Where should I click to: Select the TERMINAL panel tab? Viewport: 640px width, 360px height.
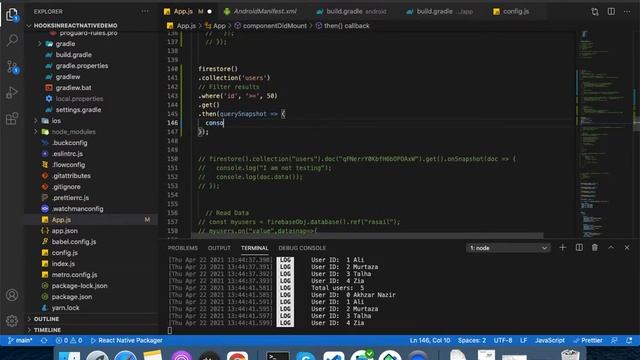(254, 248)
